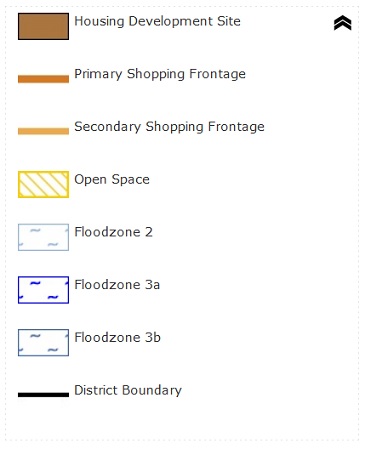Select the Floodzone 3b legend label

click(x=117, y=337)
